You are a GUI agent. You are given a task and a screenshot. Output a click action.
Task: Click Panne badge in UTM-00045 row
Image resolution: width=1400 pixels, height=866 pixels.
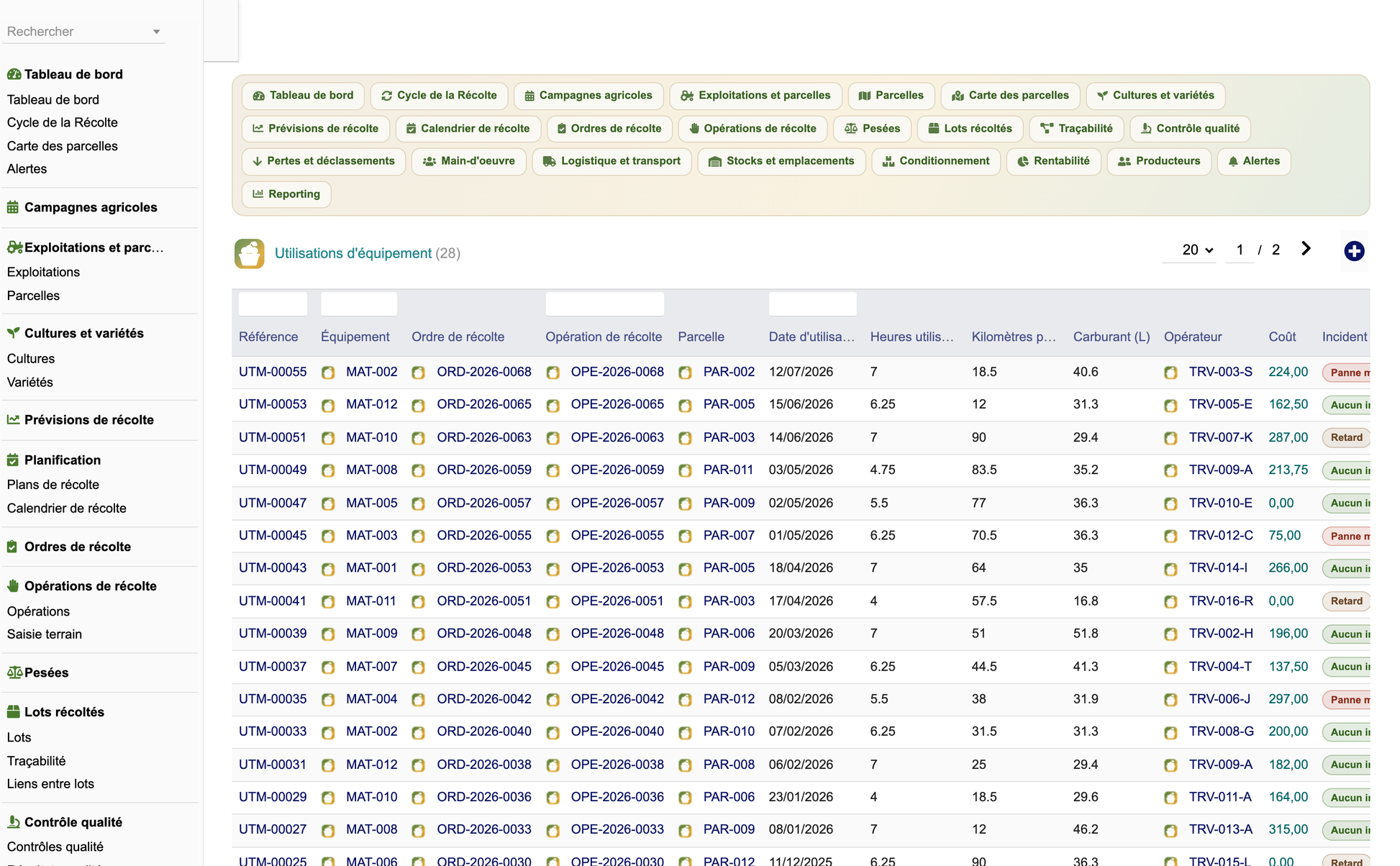tap(1345, 536)
